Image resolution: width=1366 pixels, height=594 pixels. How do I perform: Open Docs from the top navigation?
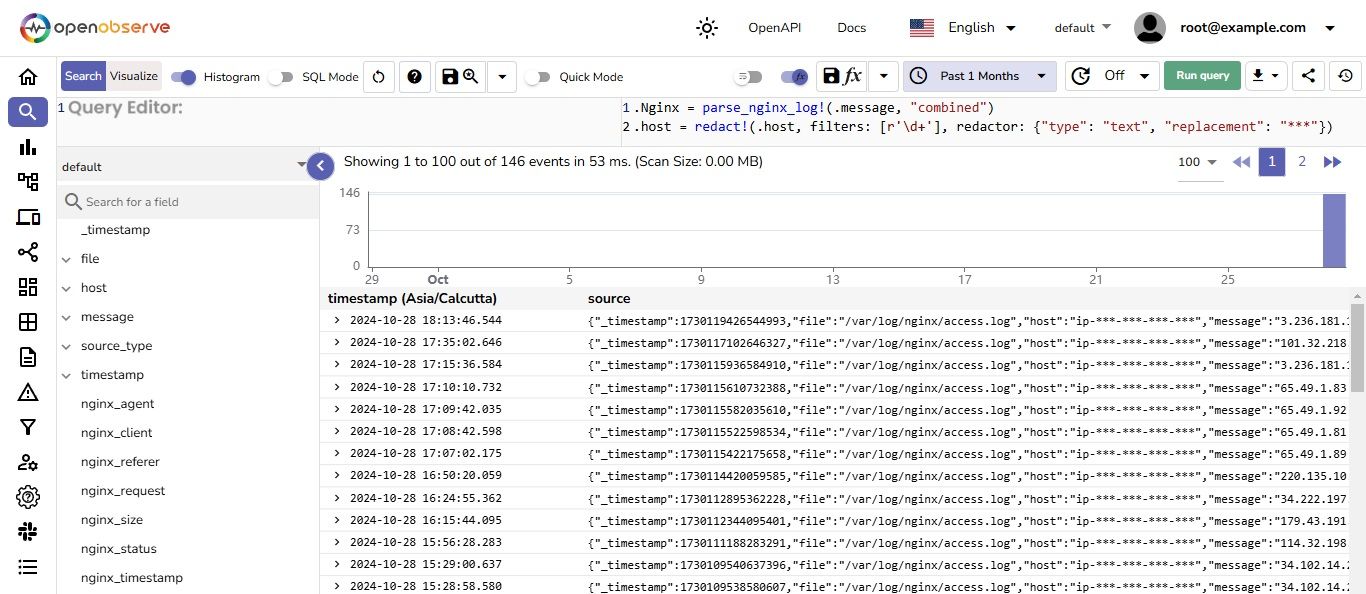click(851, 27)
